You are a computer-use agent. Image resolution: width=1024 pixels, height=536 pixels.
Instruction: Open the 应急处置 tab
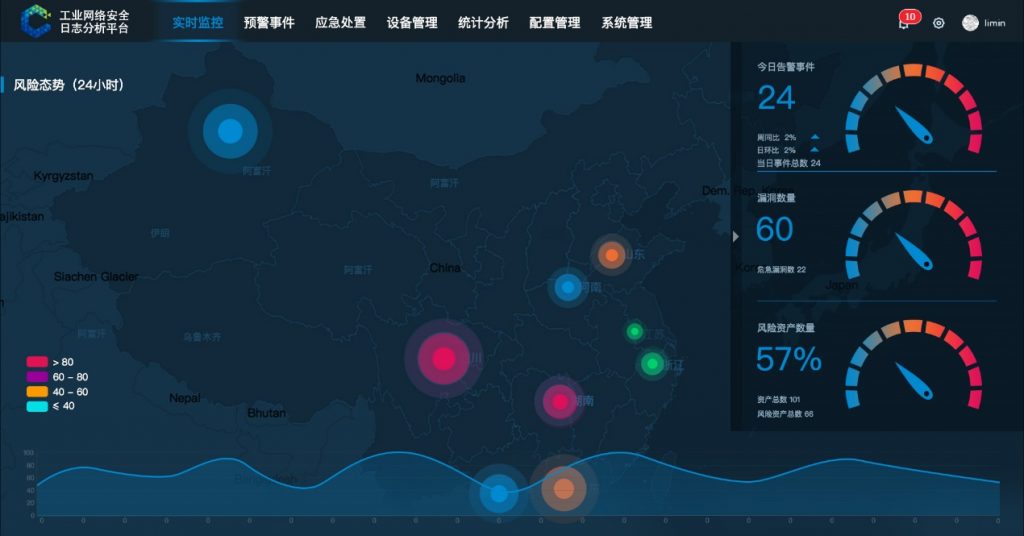click(x=340, y=23)
